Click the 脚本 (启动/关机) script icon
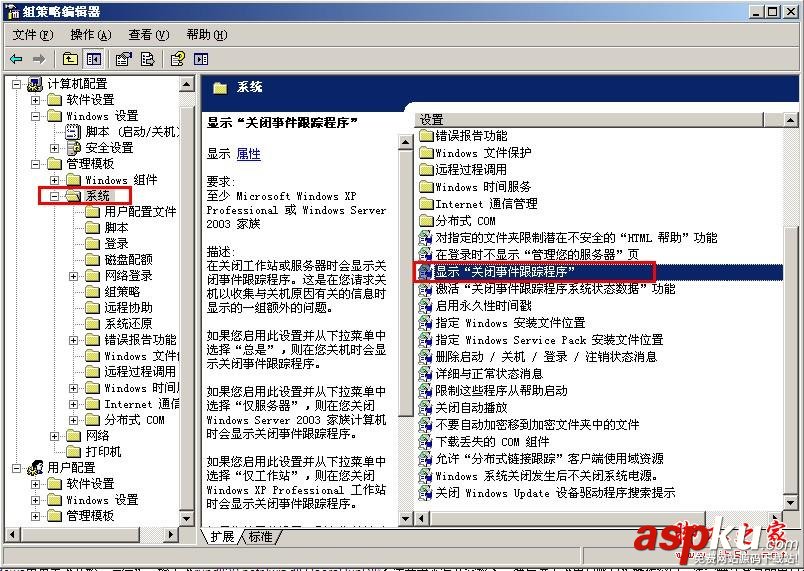 click(73, 132)
